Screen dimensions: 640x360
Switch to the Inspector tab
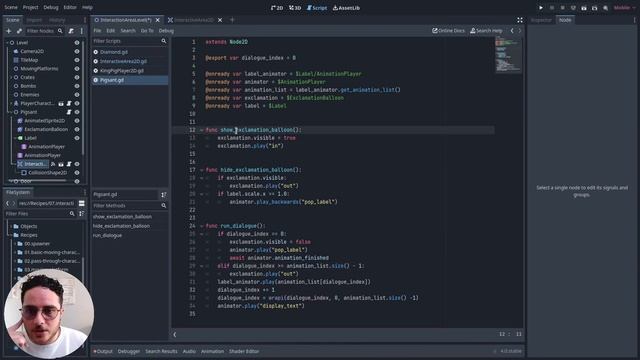click(541, 20)
